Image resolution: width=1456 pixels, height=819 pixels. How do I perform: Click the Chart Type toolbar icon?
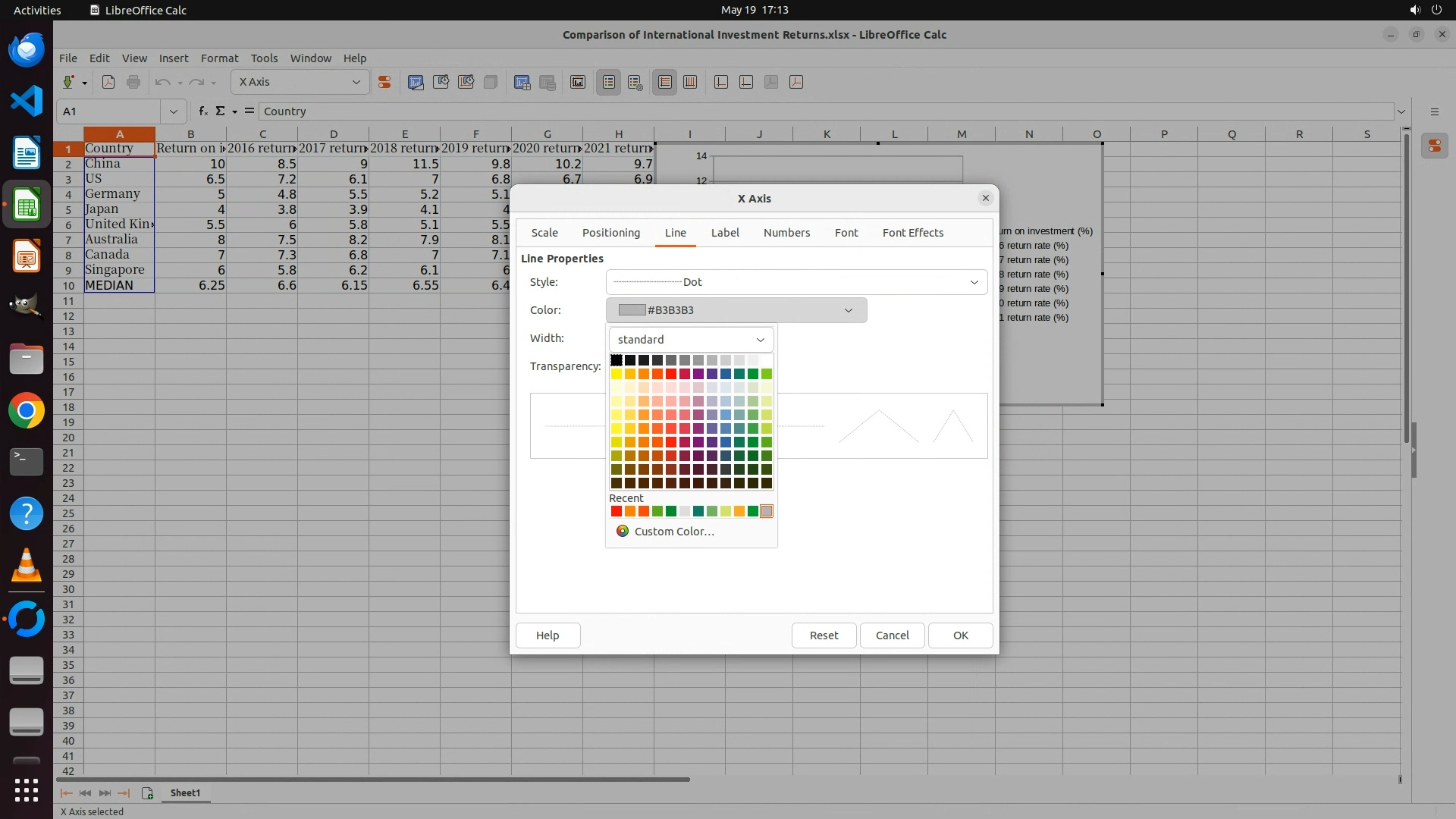point(416,82)
